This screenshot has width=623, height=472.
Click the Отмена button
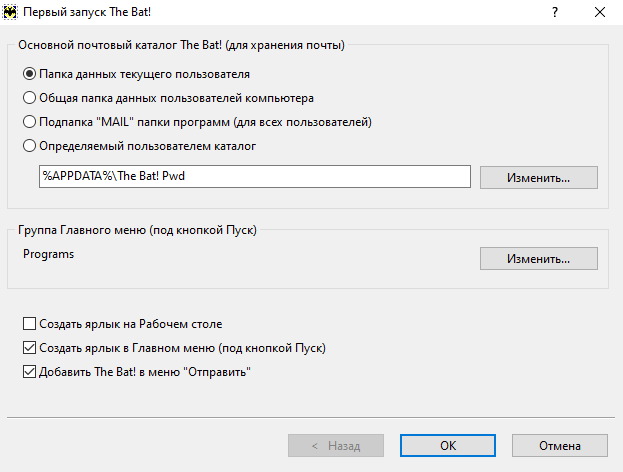(x=559, y=445)
